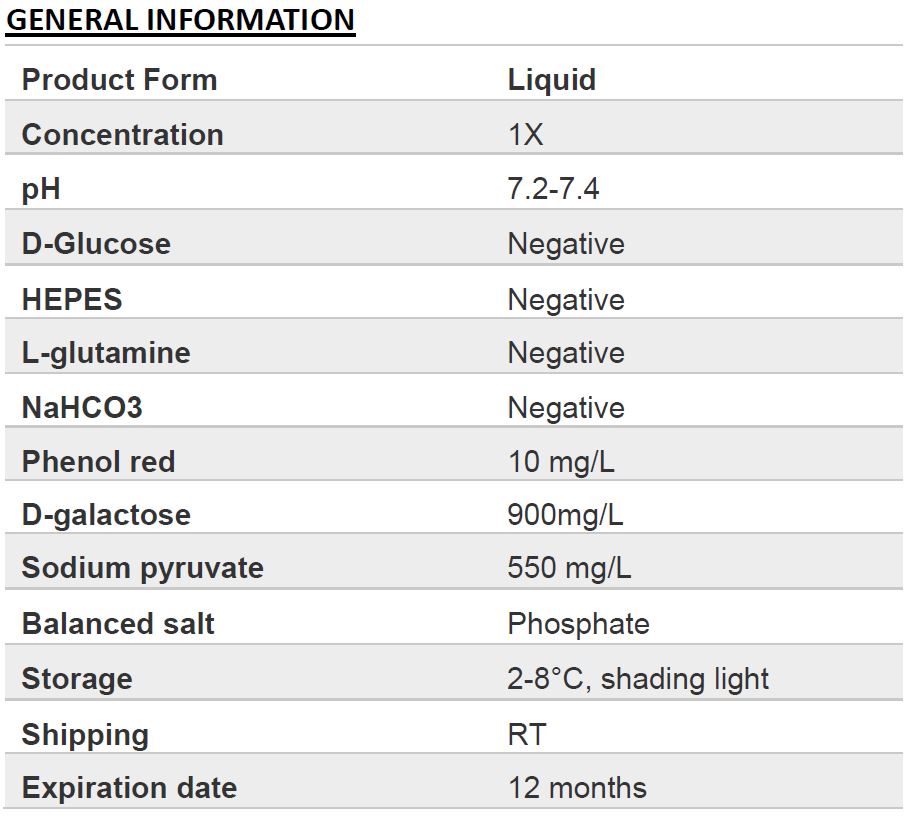Select the Product Form label
The image size is (912, 823).
pyautogui.click(x=119, y=80)
